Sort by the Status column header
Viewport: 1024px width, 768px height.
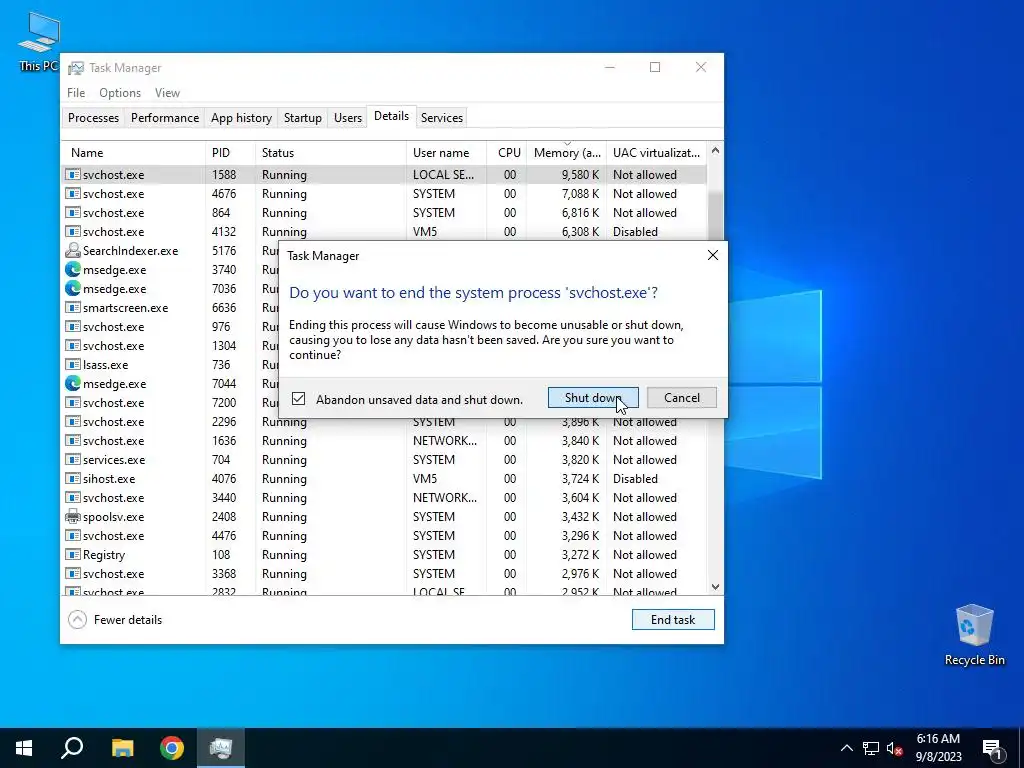coord(330,153)
